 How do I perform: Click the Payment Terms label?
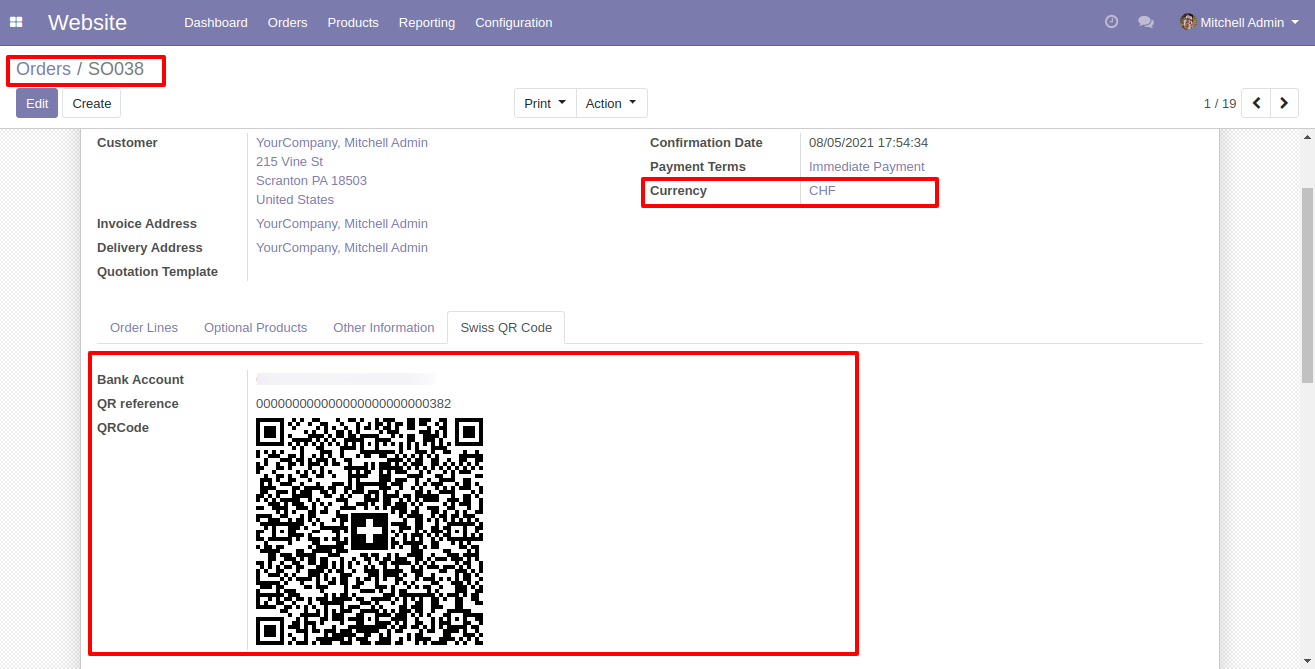pyautogui.click(x=698, y=167)
